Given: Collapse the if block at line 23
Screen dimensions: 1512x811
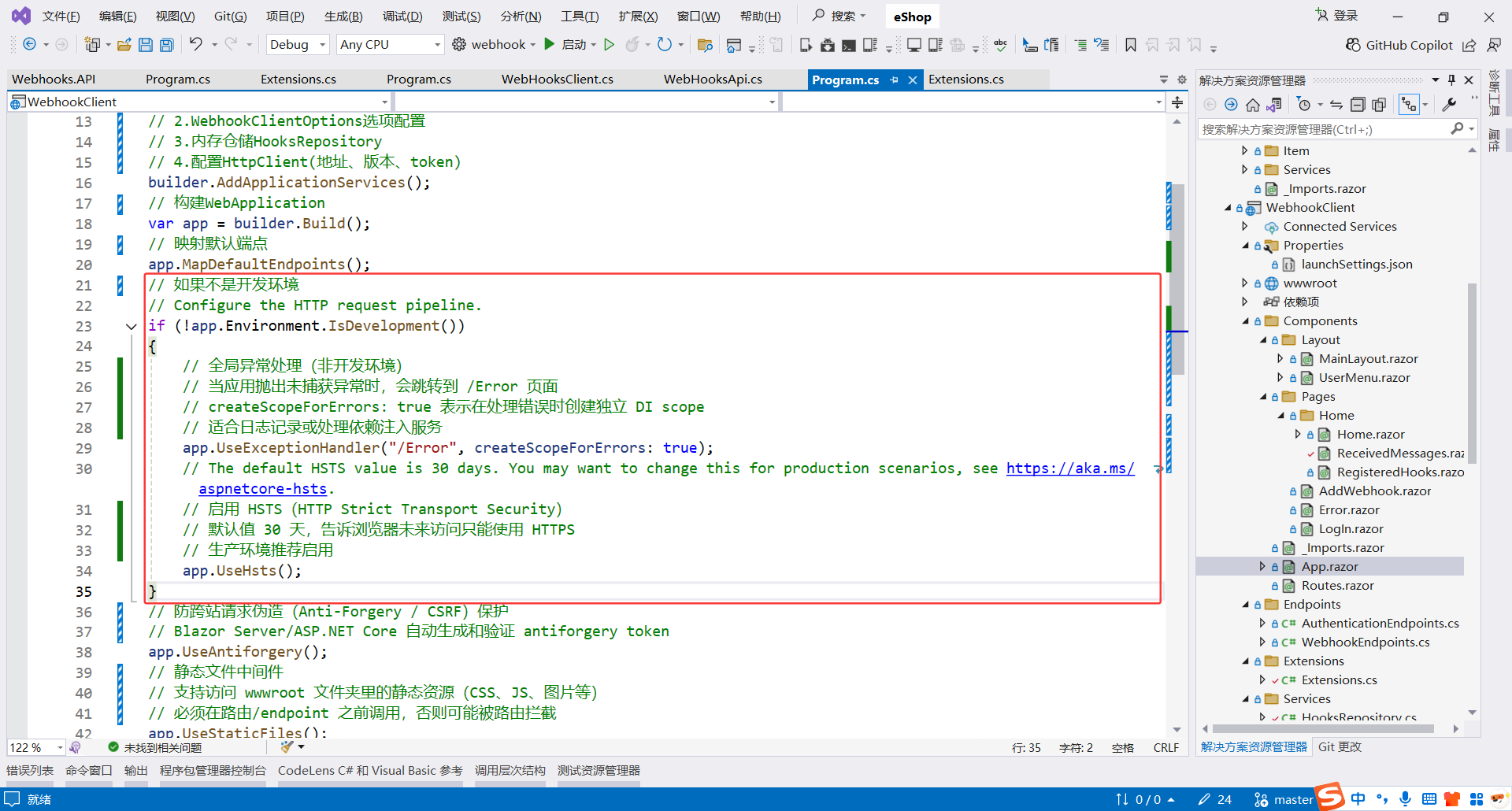Looking at the screenshot, I should pos(132,326).
